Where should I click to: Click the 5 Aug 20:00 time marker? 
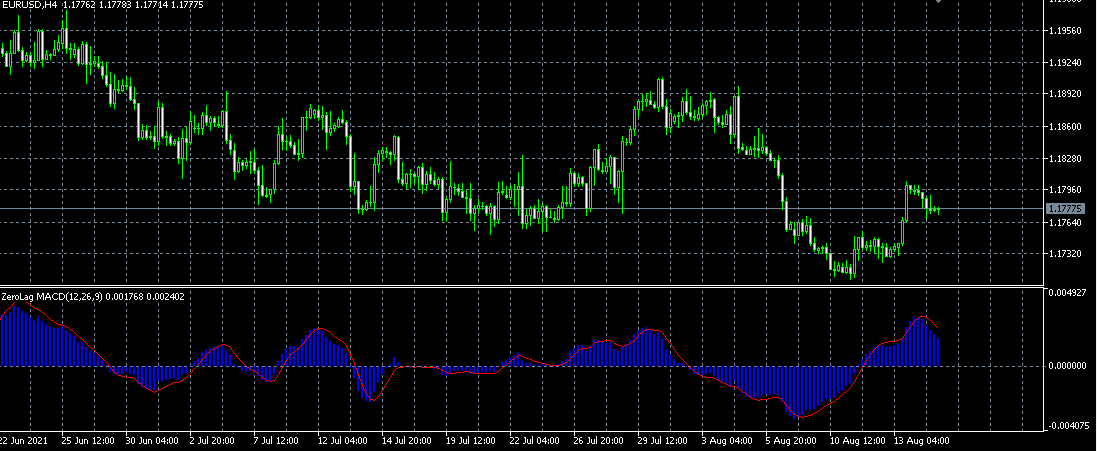pyautogui.click(x=792, y=441)
